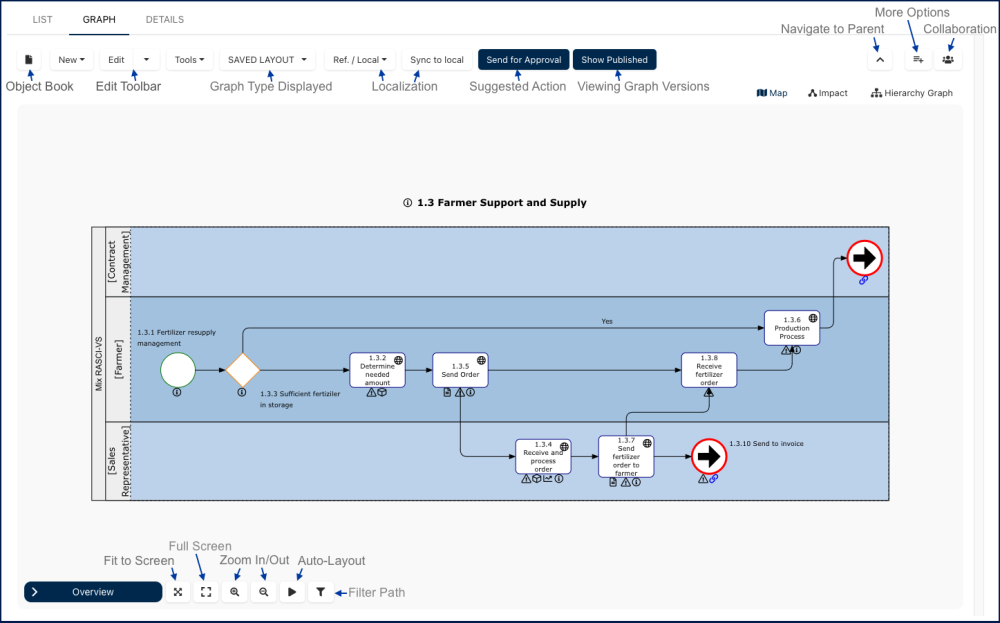Open the Ref. / Local dropdown
Viewport: 1000px width, 623px height.
(360, 59)
